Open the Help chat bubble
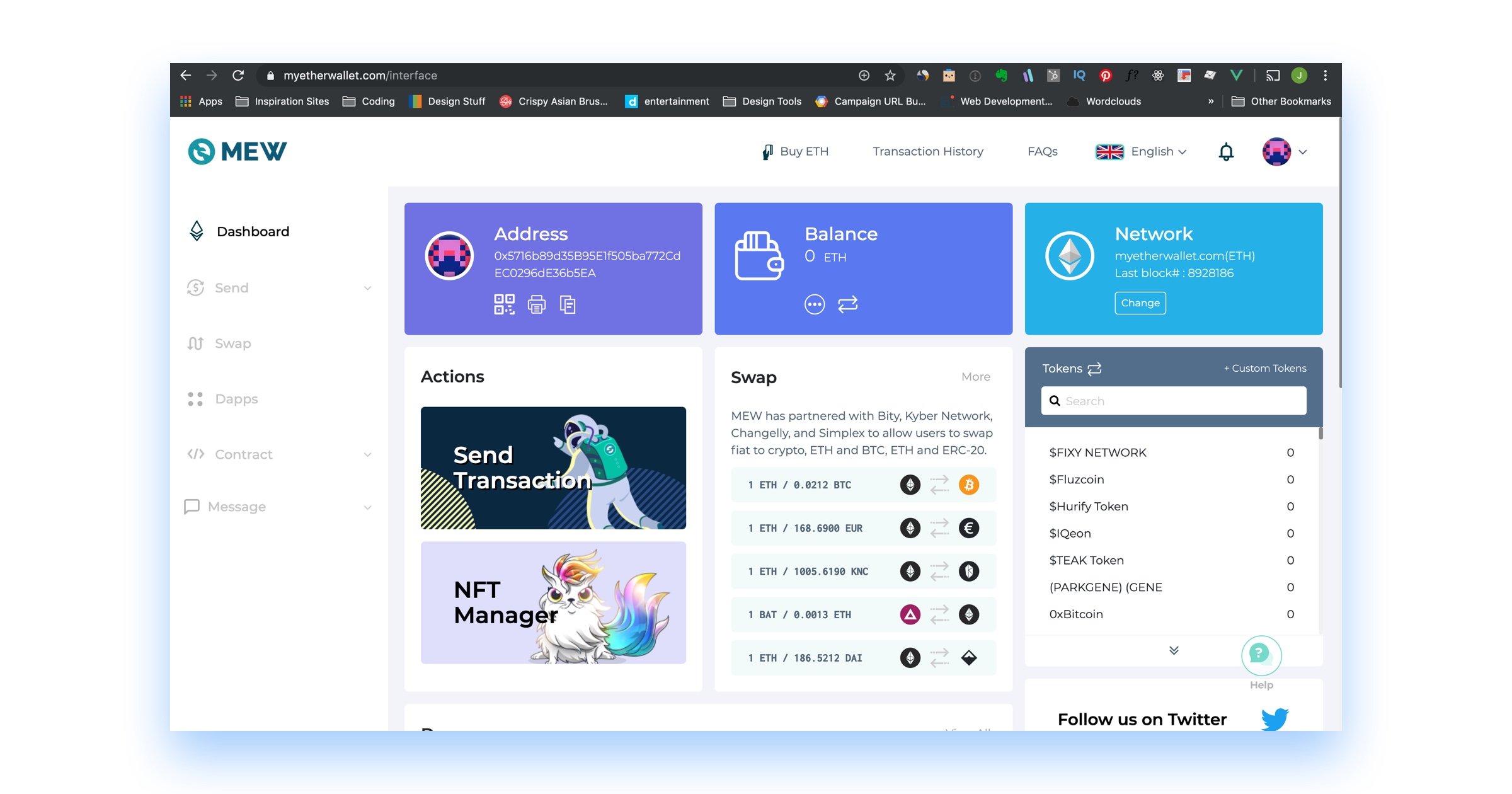Screen dimensions: 1512x794 click(x=1261, y=655)
